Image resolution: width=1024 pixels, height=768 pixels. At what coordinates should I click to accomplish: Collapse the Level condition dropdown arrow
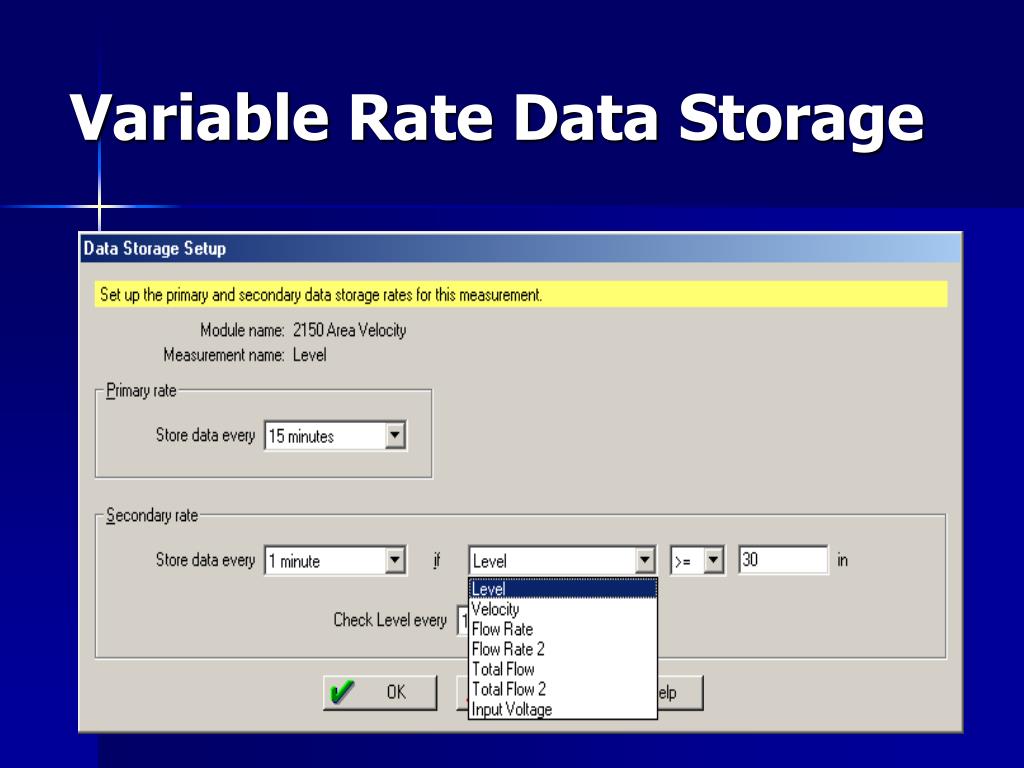[645, 560]
